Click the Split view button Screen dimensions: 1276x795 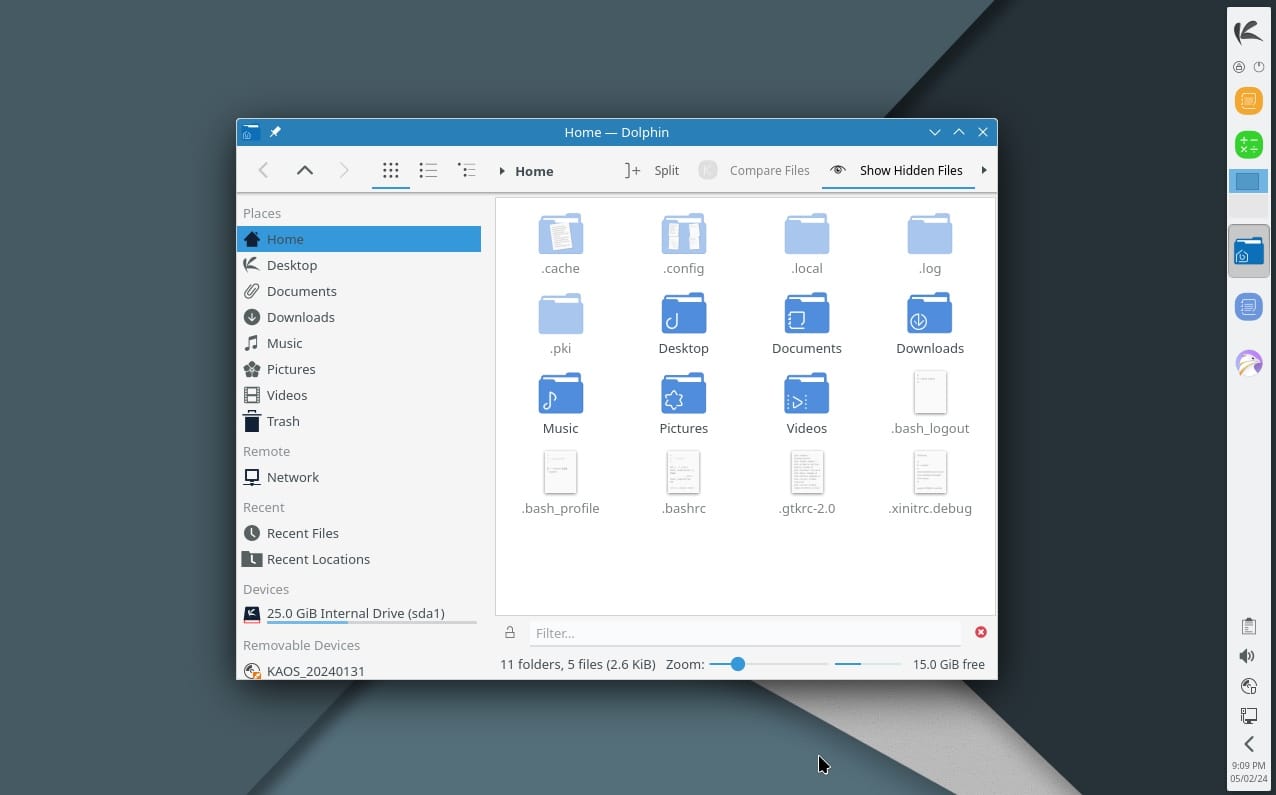point(652,171)
